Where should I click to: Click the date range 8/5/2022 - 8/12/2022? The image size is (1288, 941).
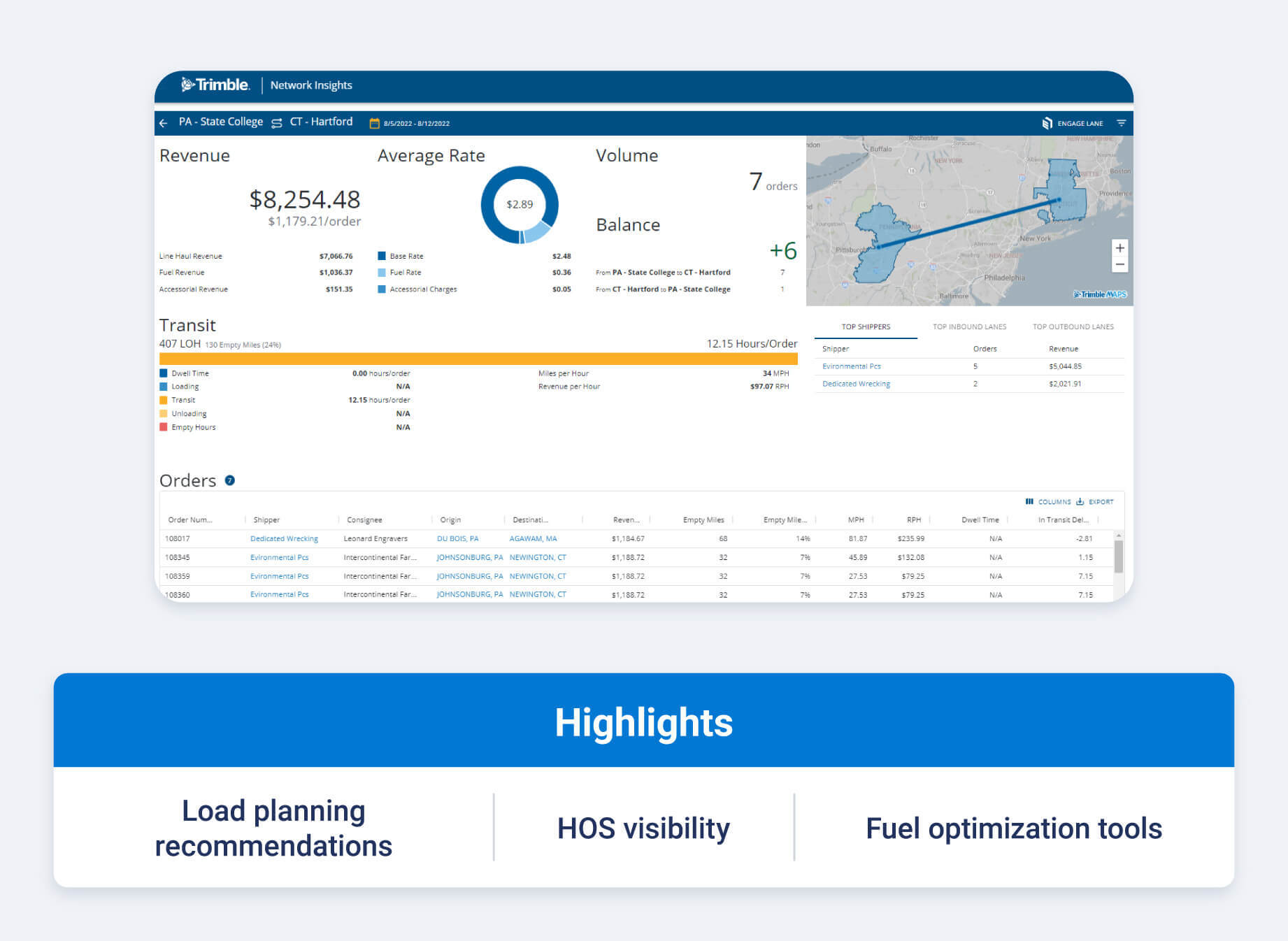pyautogui.click(x=417, y=124)
